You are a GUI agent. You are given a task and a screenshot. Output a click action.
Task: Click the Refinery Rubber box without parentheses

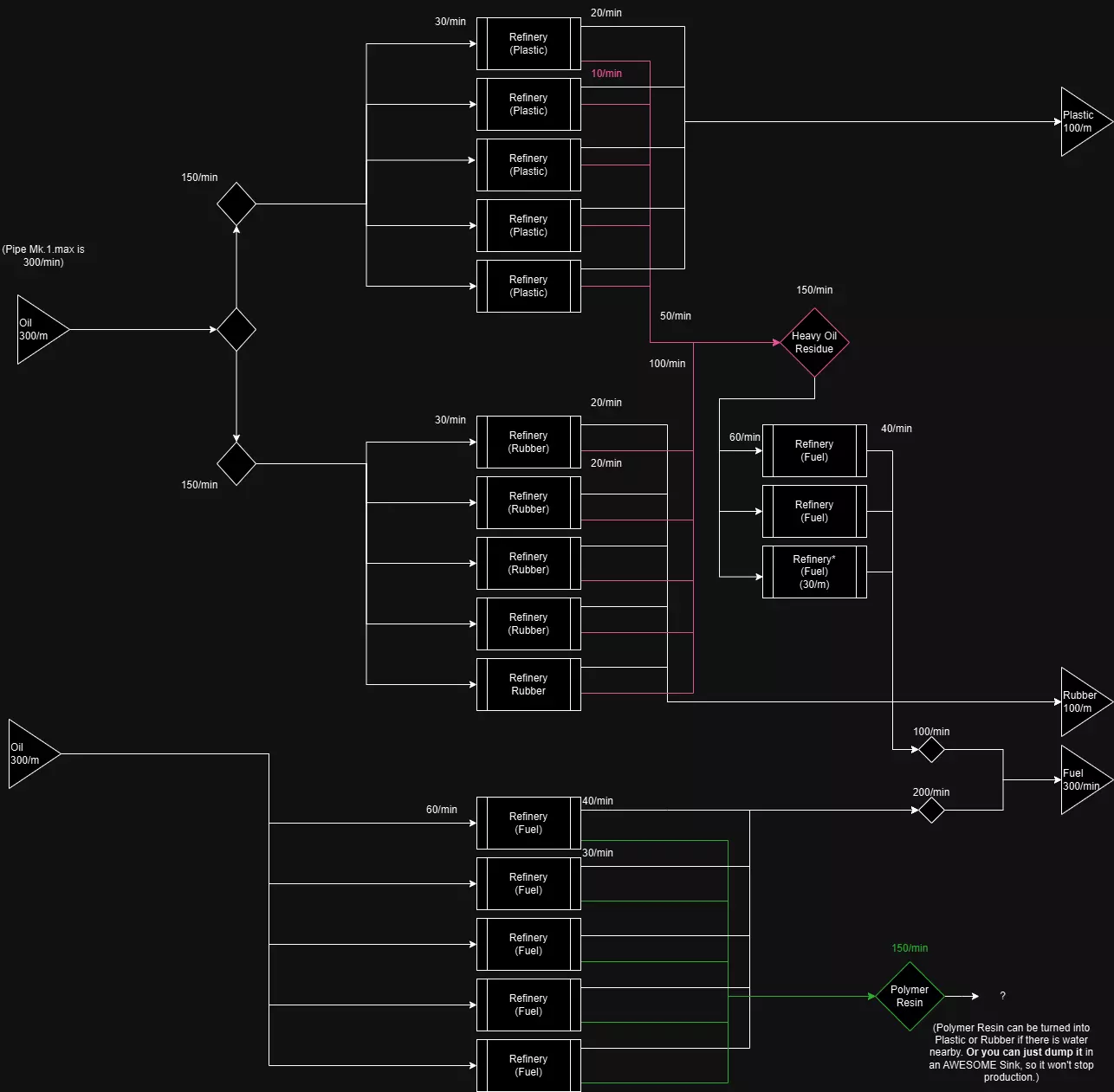pyautogui.click(x=528, y=684)
